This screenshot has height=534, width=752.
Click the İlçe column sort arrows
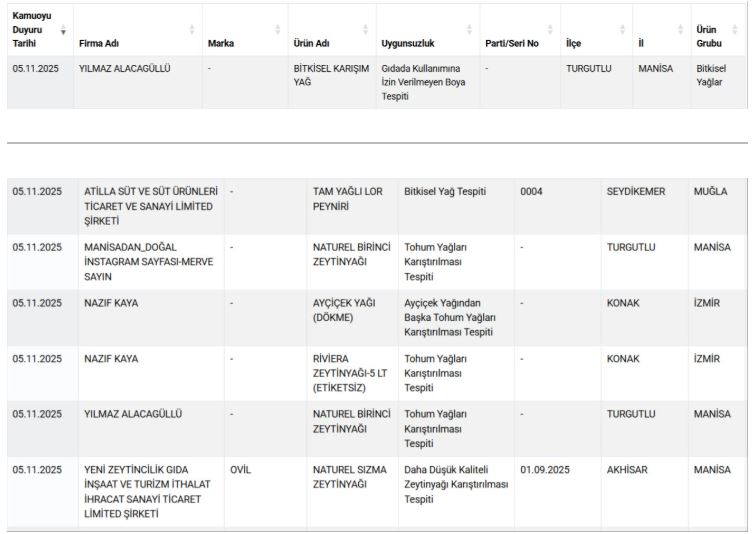click(622, 30)
